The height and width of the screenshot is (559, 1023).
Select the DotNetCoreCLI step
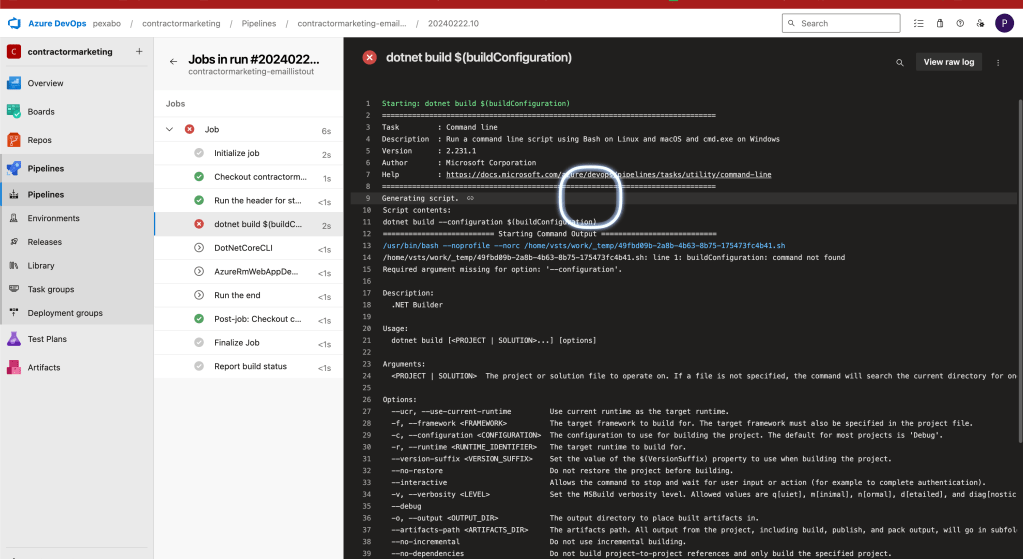[249, 248]
